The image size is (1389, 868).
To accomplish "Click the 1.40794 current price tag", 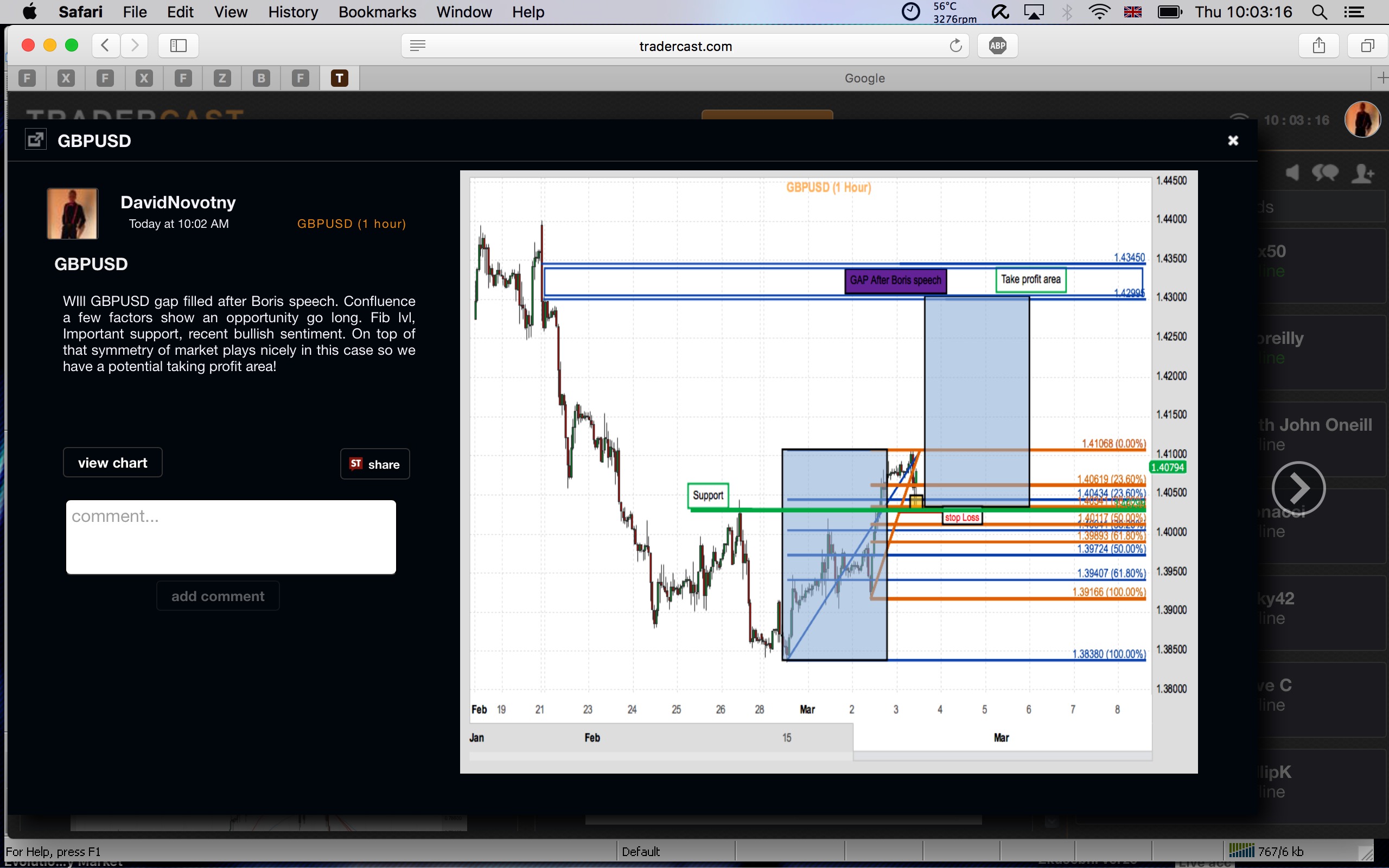I will [x=1167, y=467].
